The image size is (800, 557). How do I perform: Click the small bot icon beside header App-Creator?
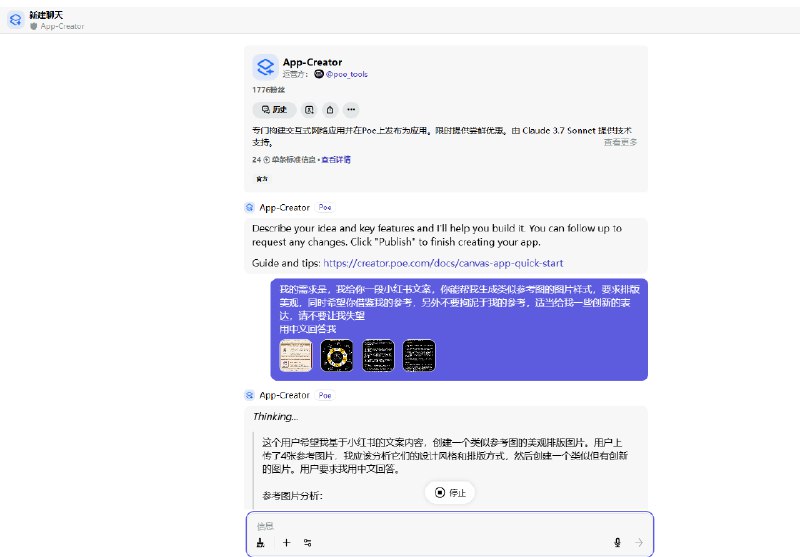click(34, 26)
